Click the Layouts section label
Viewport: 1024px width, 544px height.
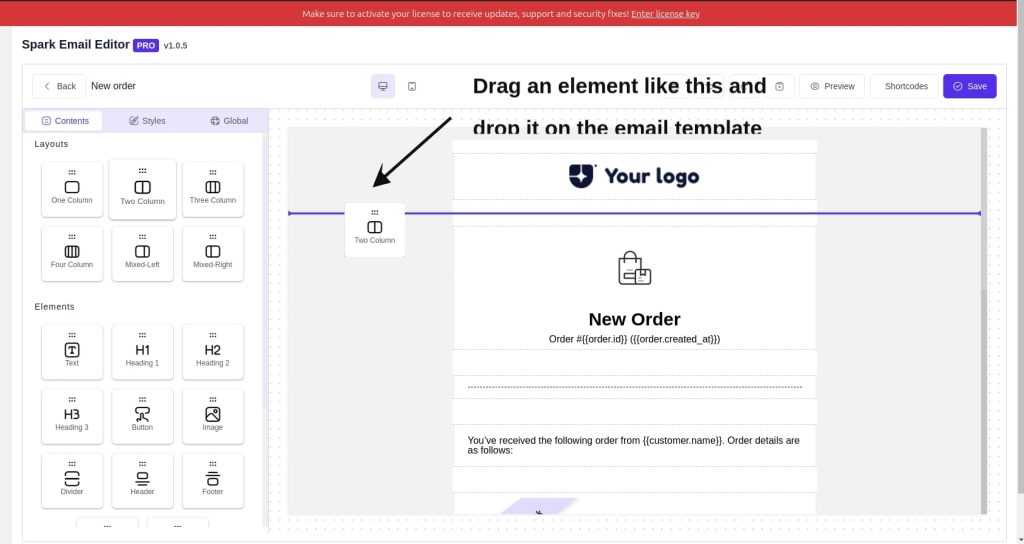(51, 144)
